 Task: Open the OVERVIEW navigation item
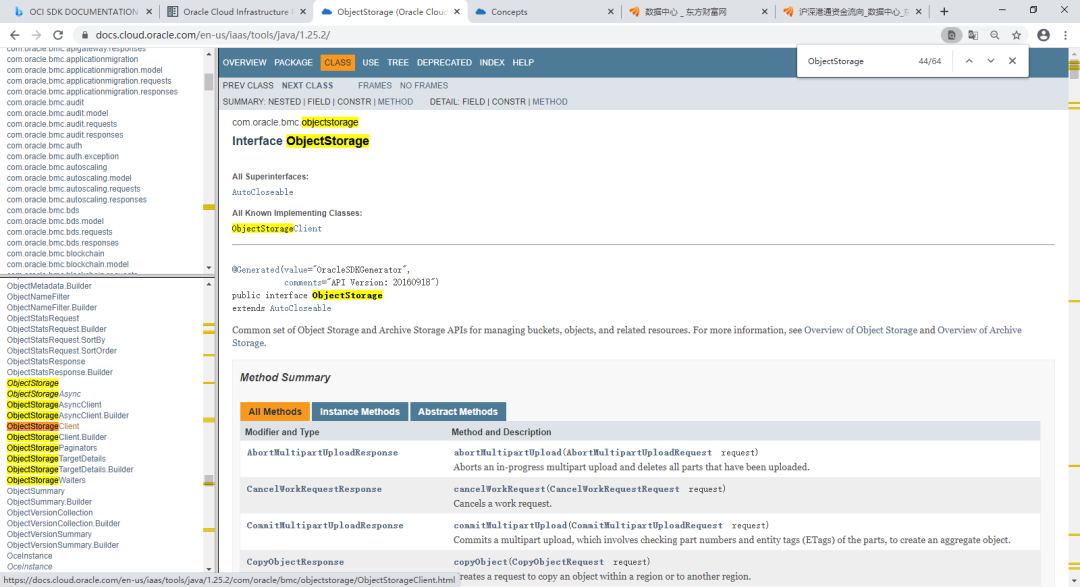click(245, 63)
